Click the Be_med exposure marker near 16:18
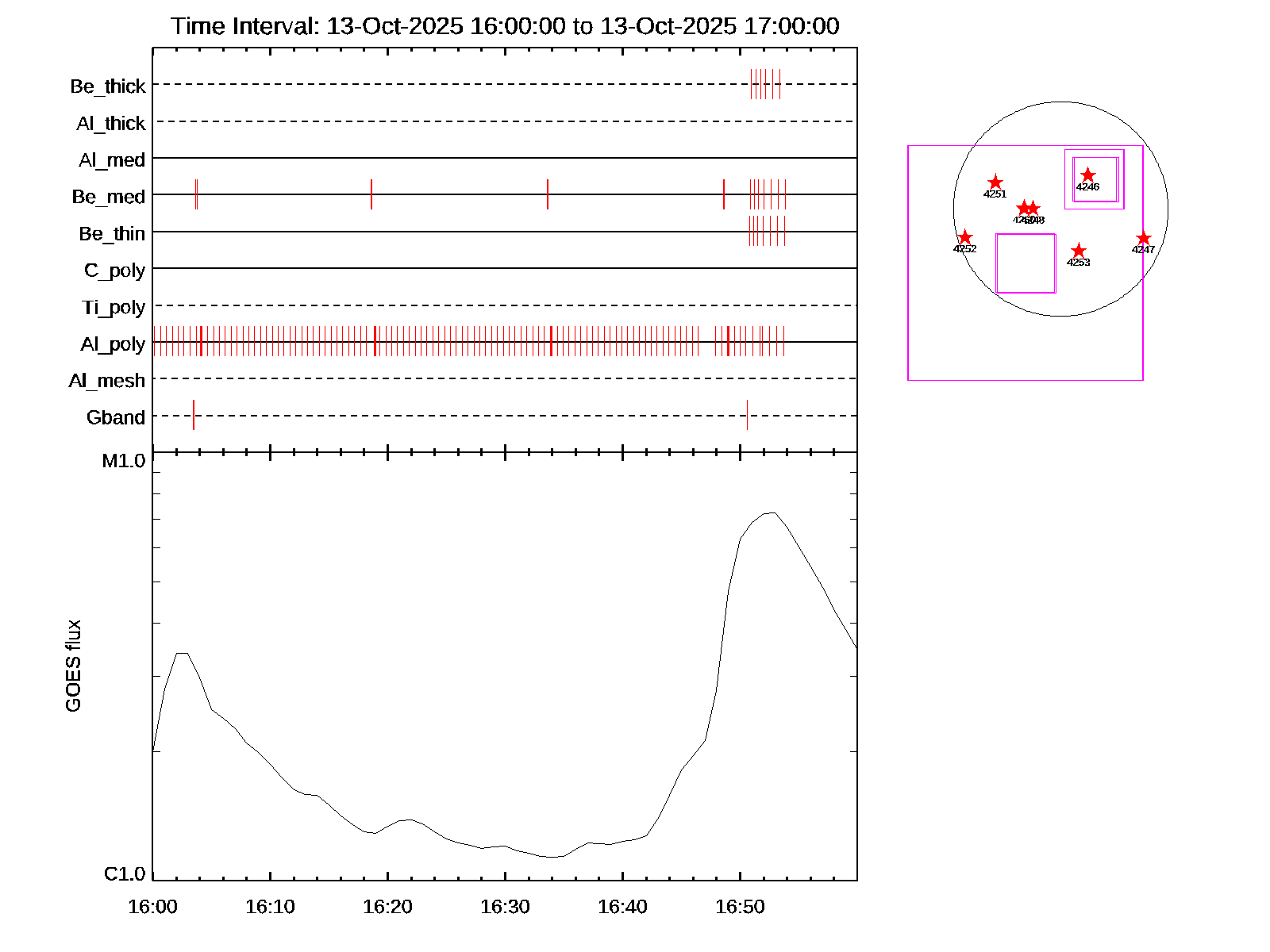 pyautogui.click(x=371, y=194)
